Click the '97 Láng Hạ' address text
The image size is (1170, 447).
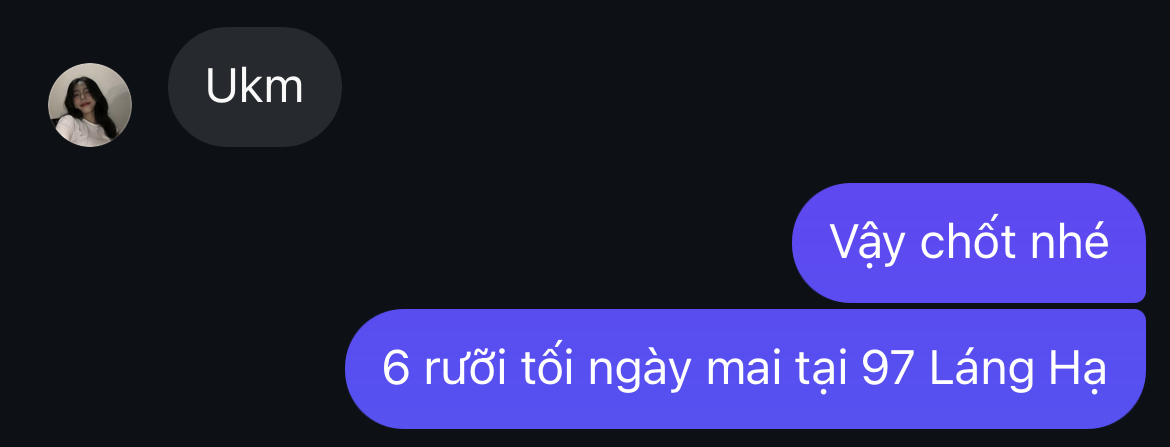(983, 369)
